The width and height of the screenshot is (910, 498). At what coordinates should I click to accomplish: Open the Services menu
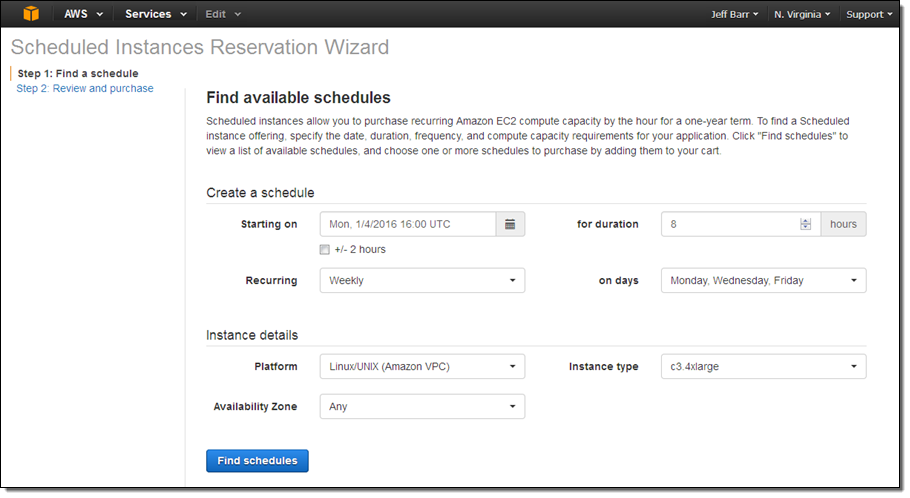(155, 14)
